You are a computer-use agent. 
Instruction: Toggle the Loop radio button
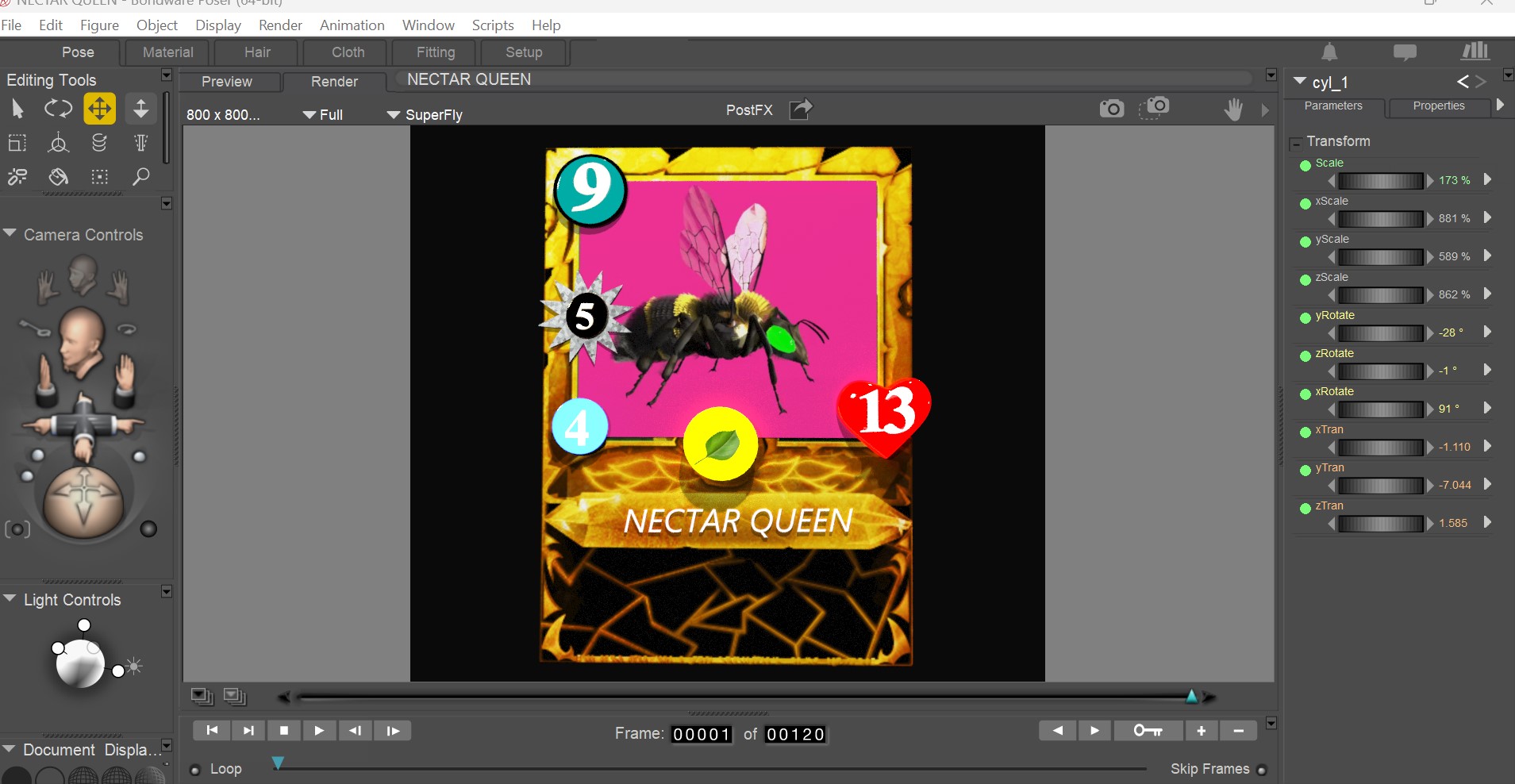click(x=195, y=770)
